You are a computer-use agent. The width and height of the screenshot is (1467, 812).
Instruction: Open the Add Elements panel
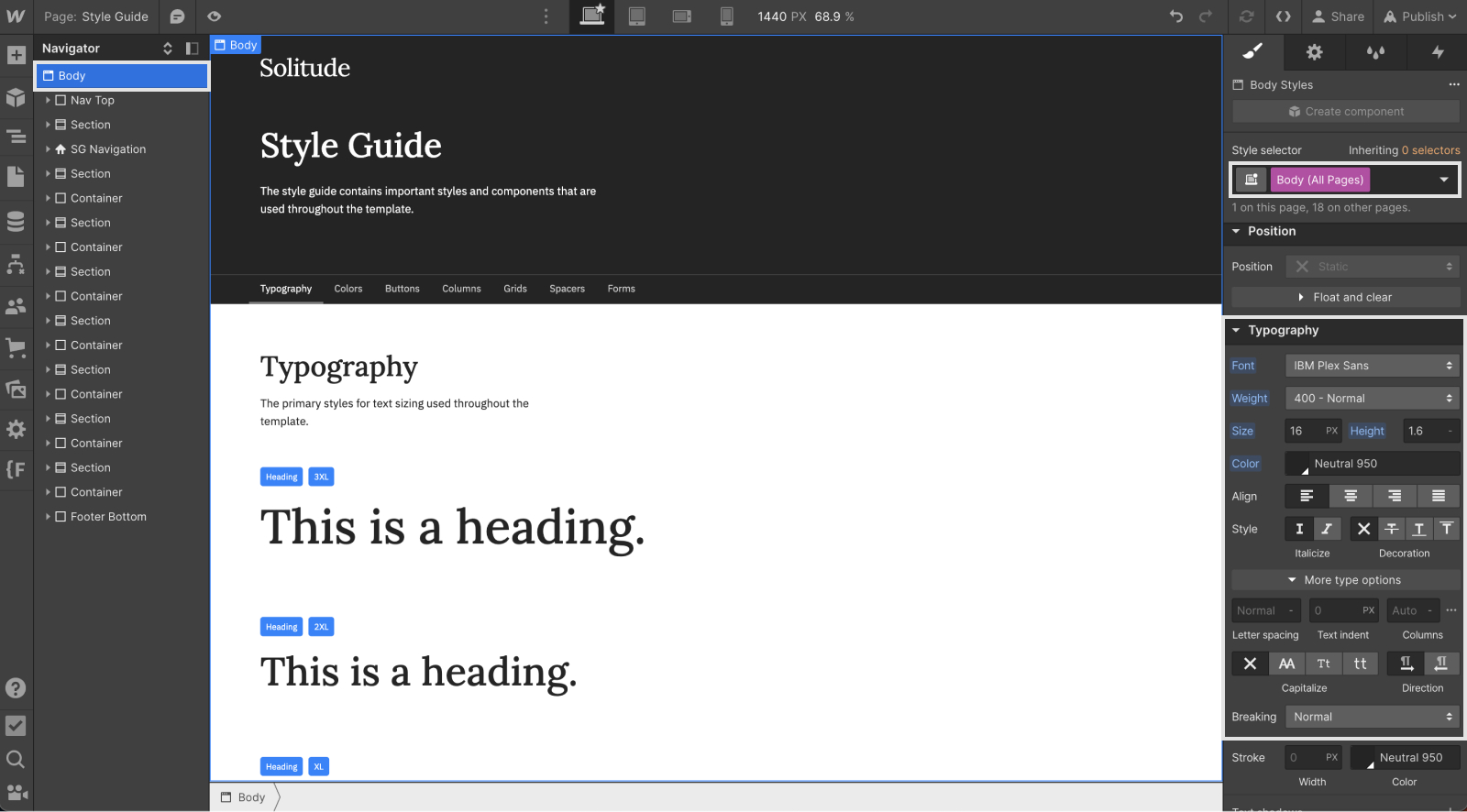tap(16, 55)
